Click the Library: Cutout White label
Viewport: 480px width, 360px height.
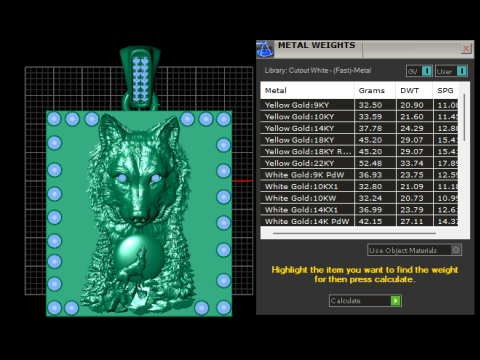click(318, 71)
